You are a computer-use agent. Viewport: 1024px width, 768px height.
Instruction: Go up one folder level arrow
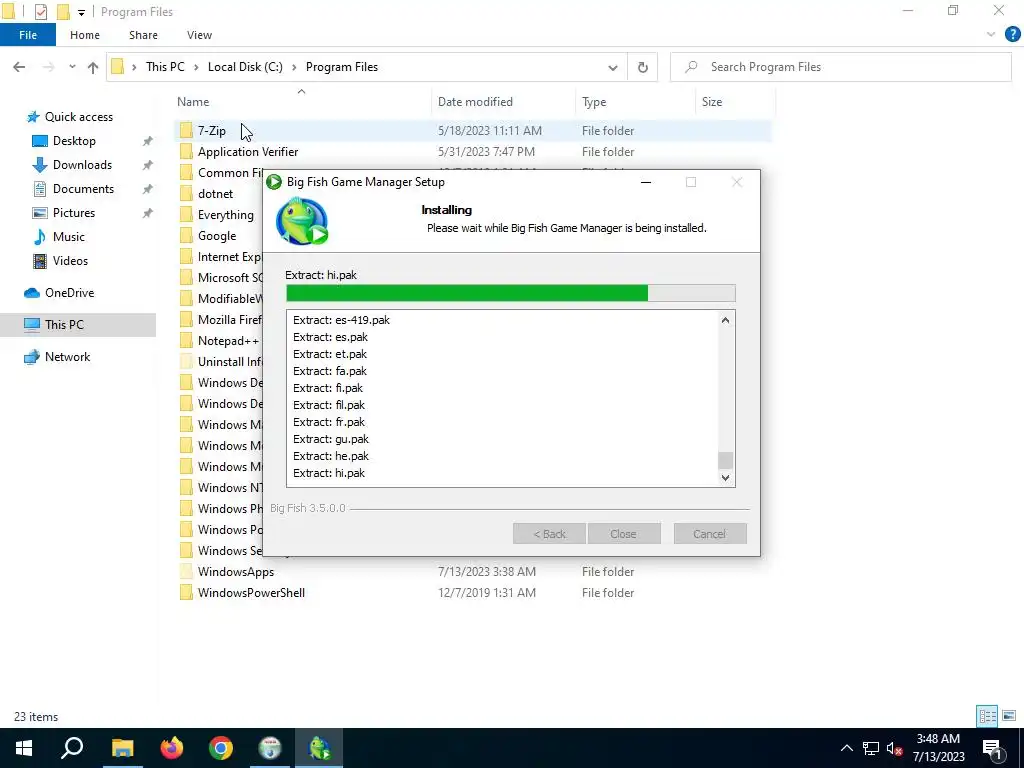point(93,67)
